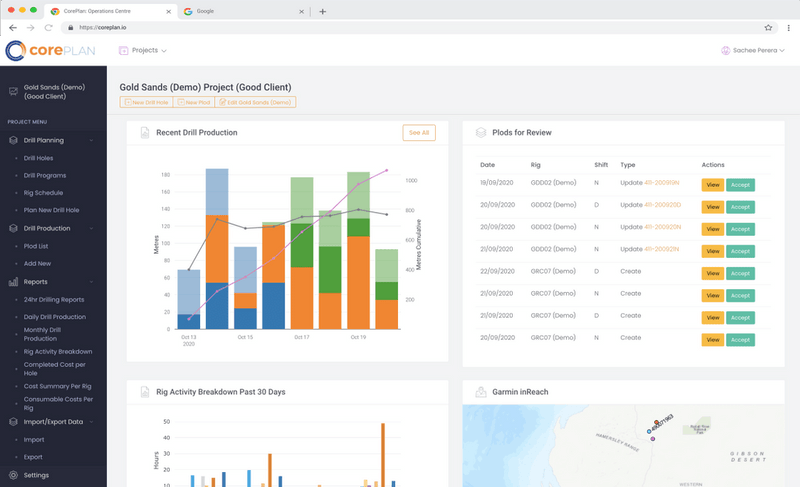Image resolution: width=800 pixels, height=487 pixels.
Task: Open Daily Drill Production report
Action: [55, 317]
